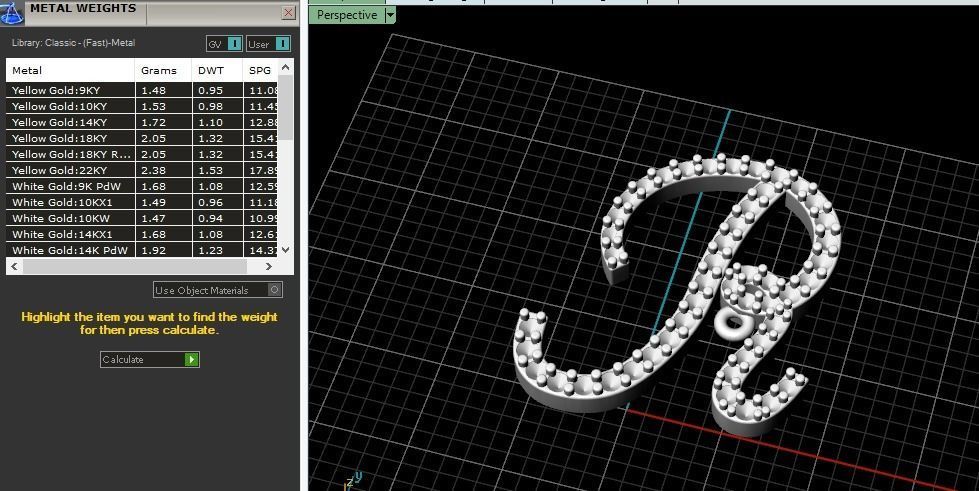979x491 pixels.
Task: Click the Calculate button
Action: coord(150,359)
